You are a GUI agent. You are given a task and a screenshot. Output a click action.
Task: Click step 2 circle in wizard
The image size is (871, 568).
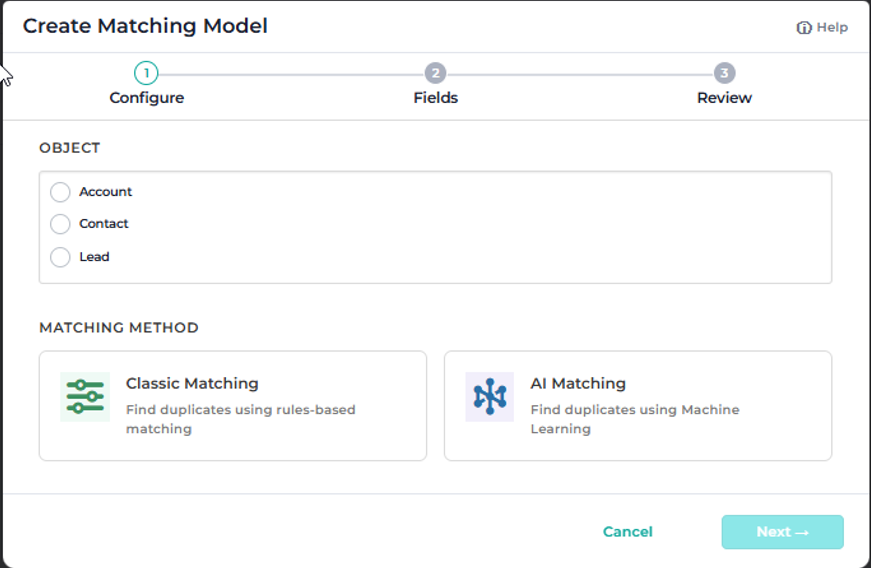436,73
